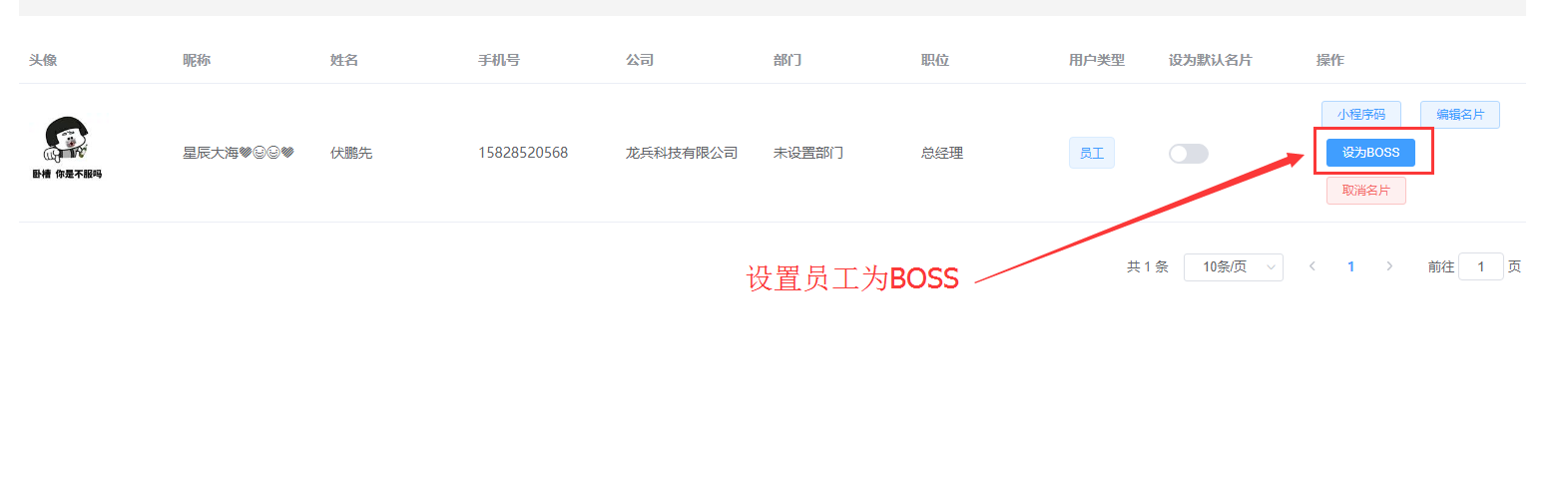The height and width of the screenshot is (490, 1568).
Task: Open the 小程序码 mini-program code button
Action: click(1361, 115)
